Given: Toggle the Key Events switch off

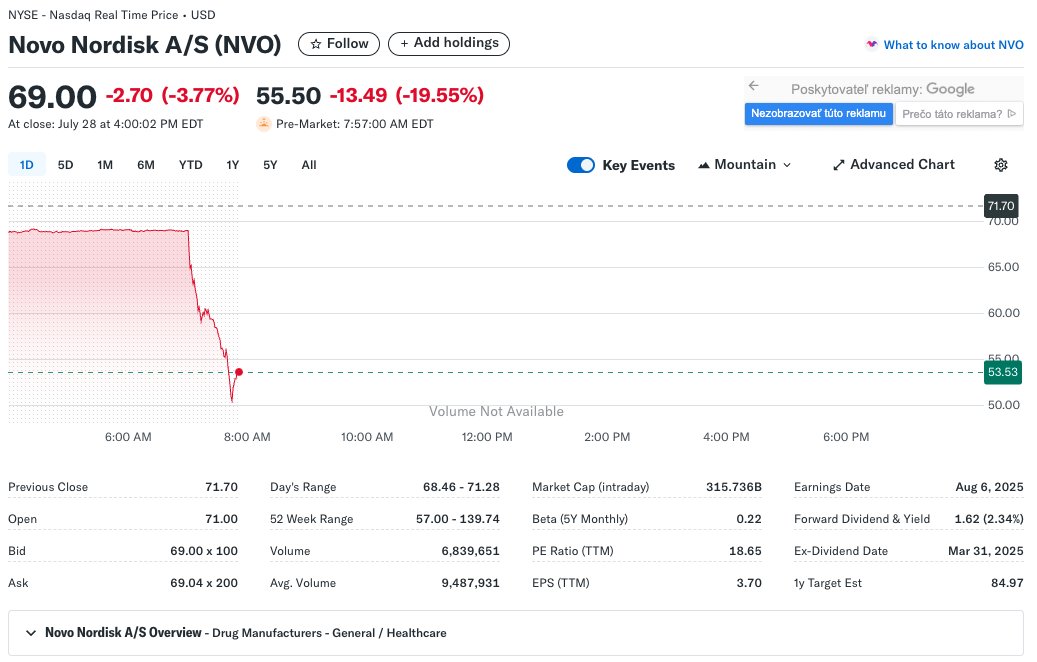Looking at the screenshot, I should tap(581, 165).
